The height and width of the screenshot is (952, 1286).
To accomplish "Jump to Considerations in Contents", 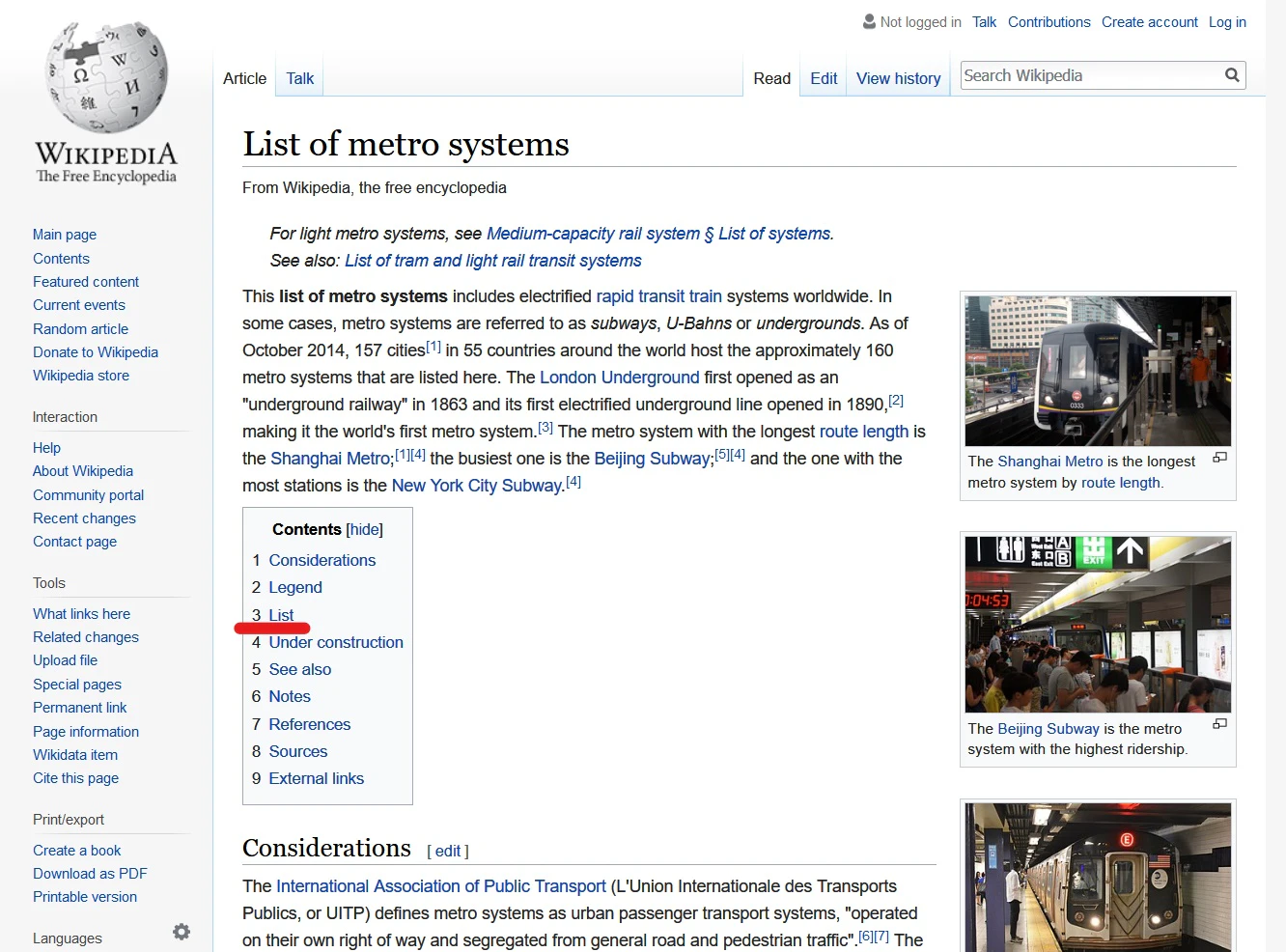I will coord(321,560).
